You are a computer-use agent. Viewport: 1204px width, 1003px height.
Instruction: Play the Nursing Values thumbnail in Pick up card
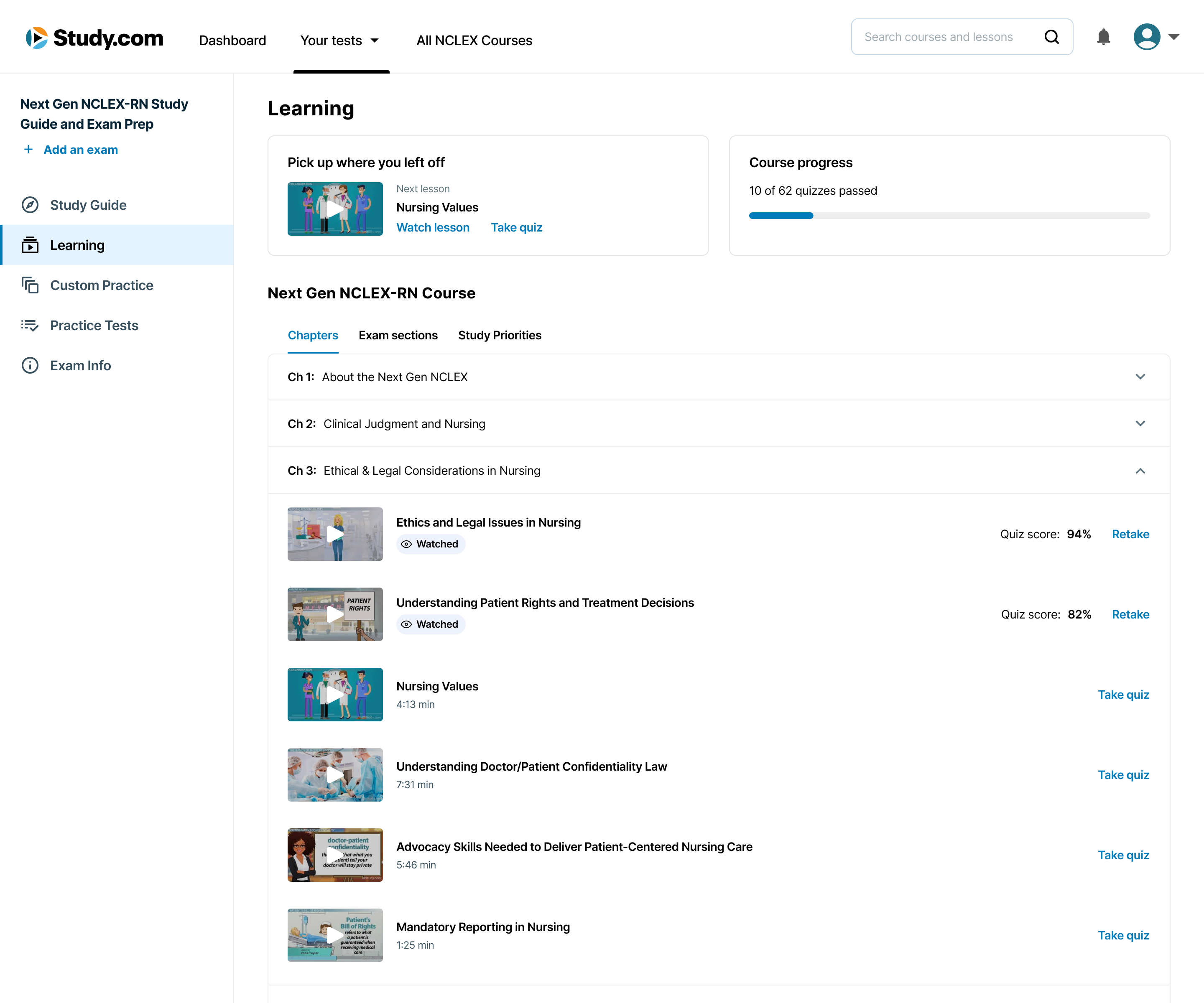[x=335, y=209]
